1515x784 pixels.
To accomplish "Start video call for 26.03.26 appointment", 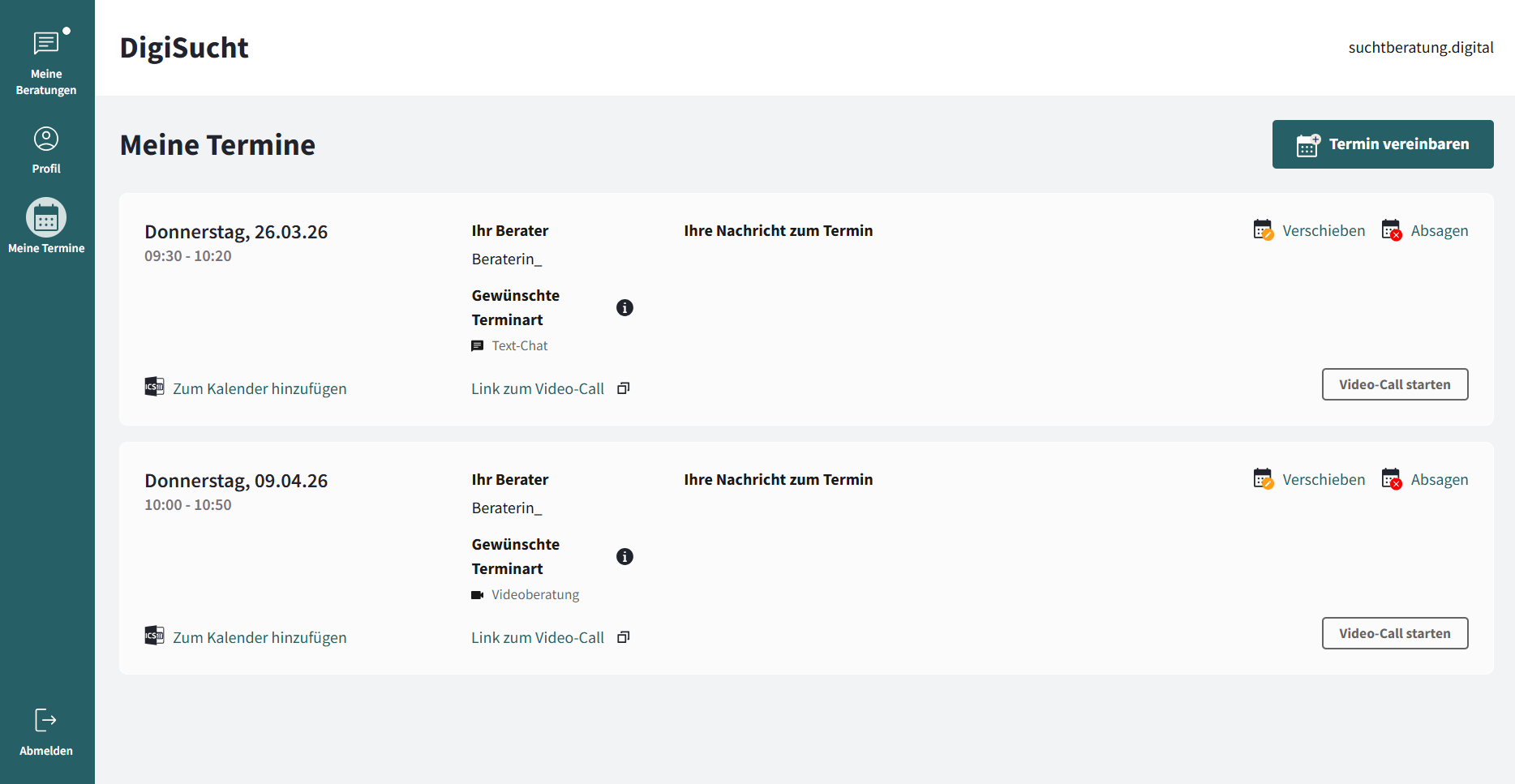I will coord(1394,384).
